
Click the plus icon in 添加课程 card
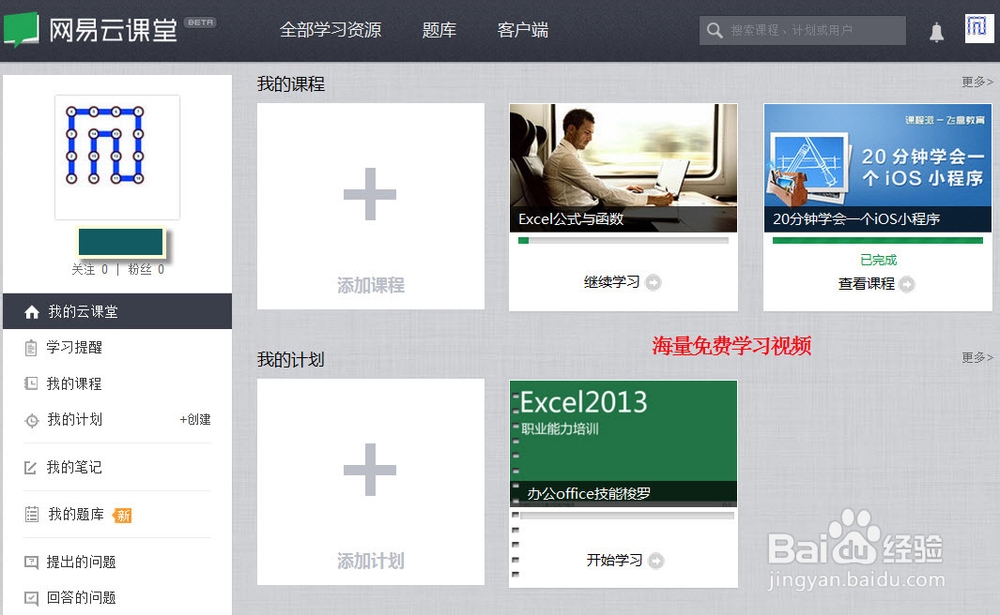click(370, 194)
